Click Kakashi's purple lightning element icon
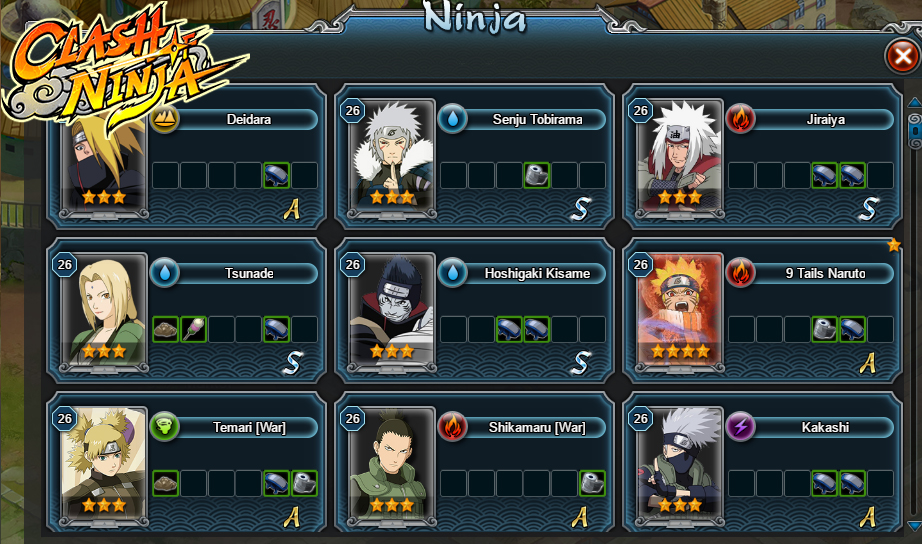The image size is (922, 544). coord(740,428)
